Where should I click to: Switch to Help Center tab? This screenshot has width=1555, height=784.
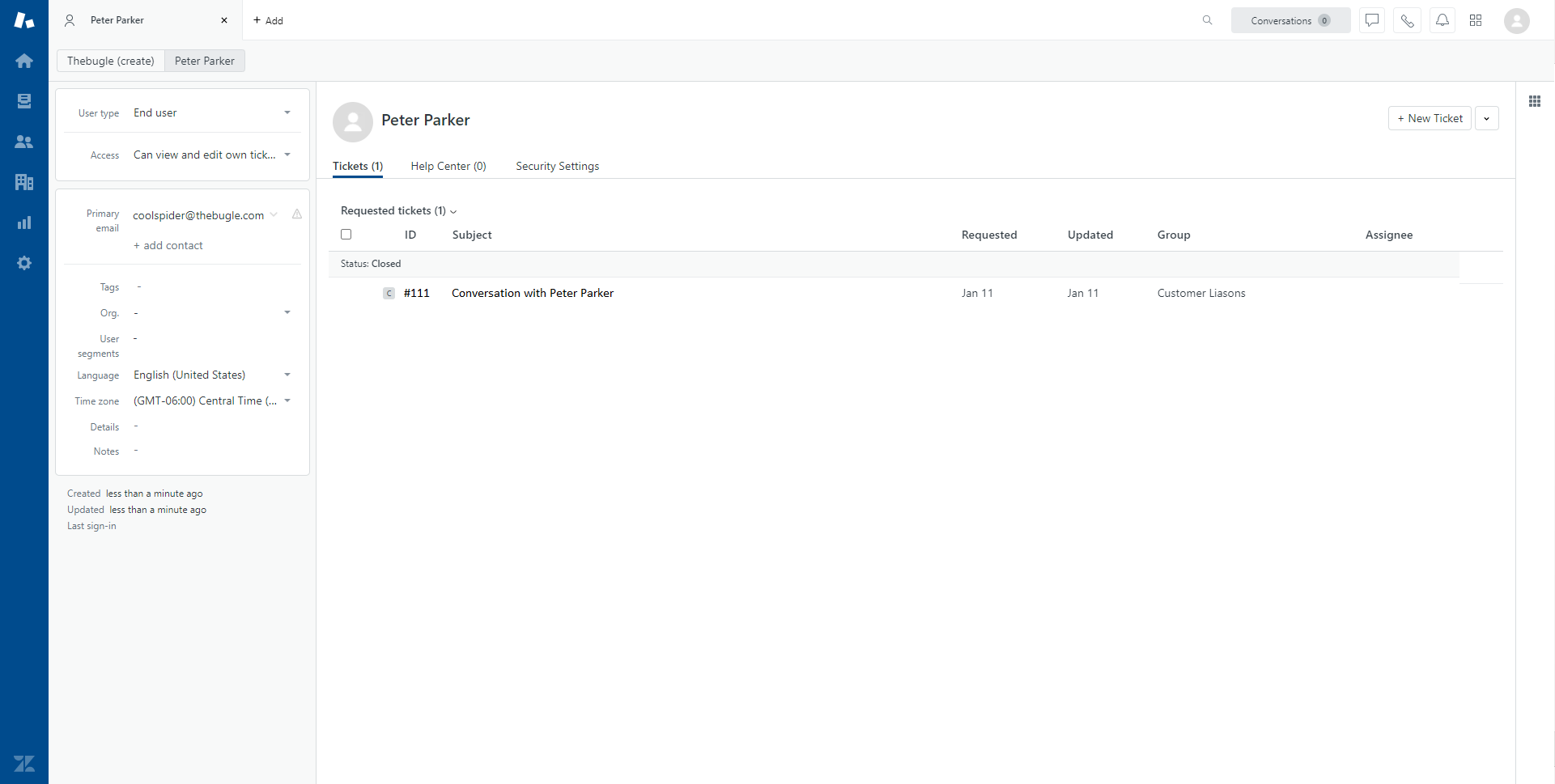point(448,166)
